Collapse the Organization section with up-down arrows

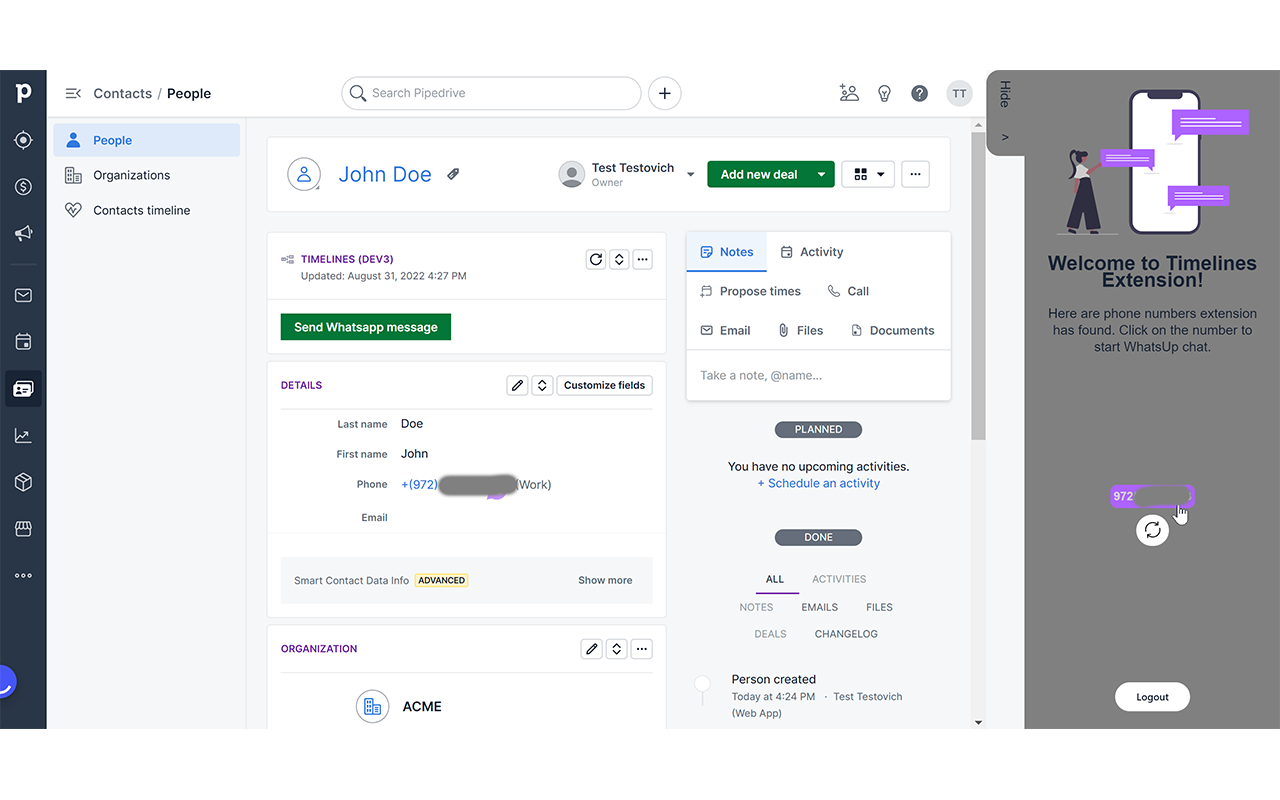pos(617,649)
